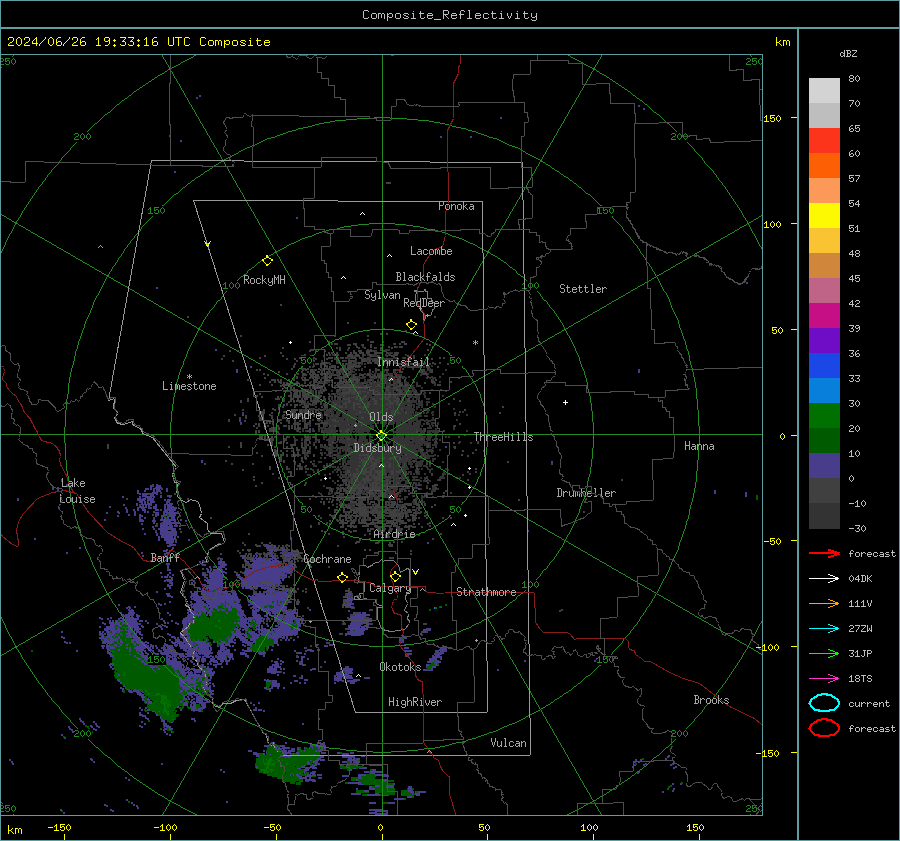This screenshot has width=900, height=841.
Task: Click the Cochrane town label
Action: pyautogui.click(x=327, y=559)
